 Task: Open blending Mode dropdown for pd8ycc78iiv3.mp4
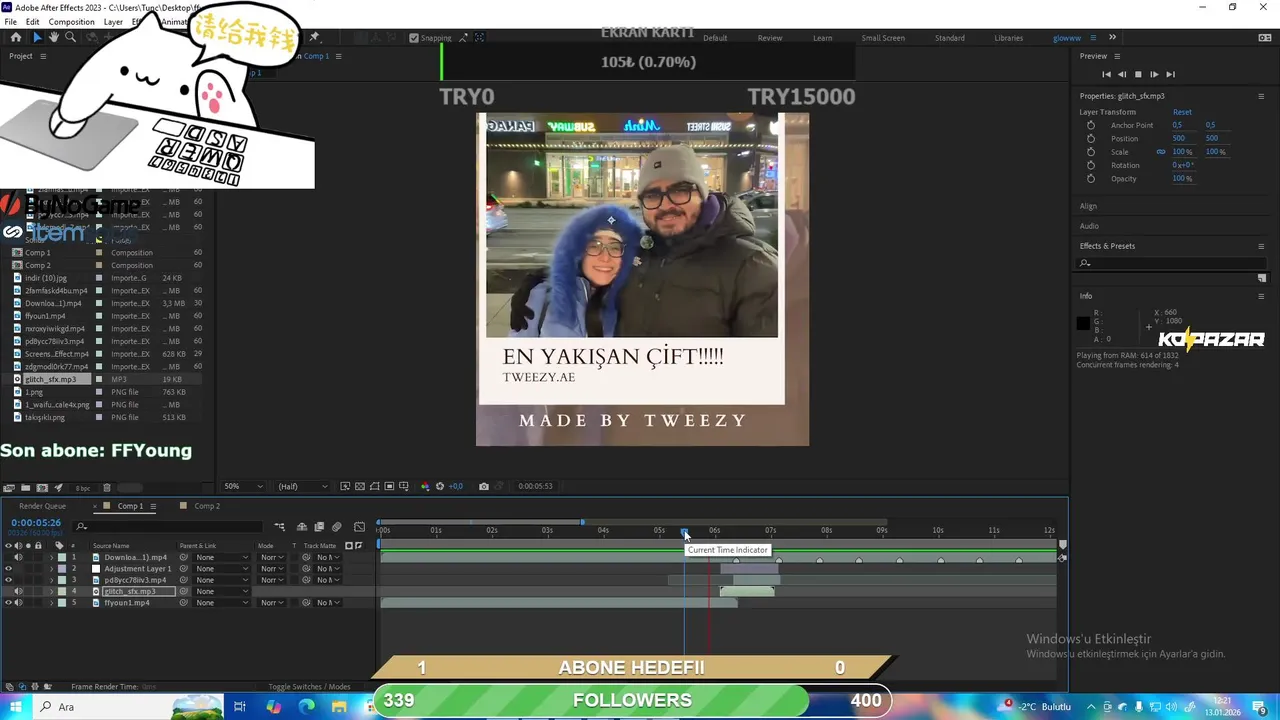(272, 580)
